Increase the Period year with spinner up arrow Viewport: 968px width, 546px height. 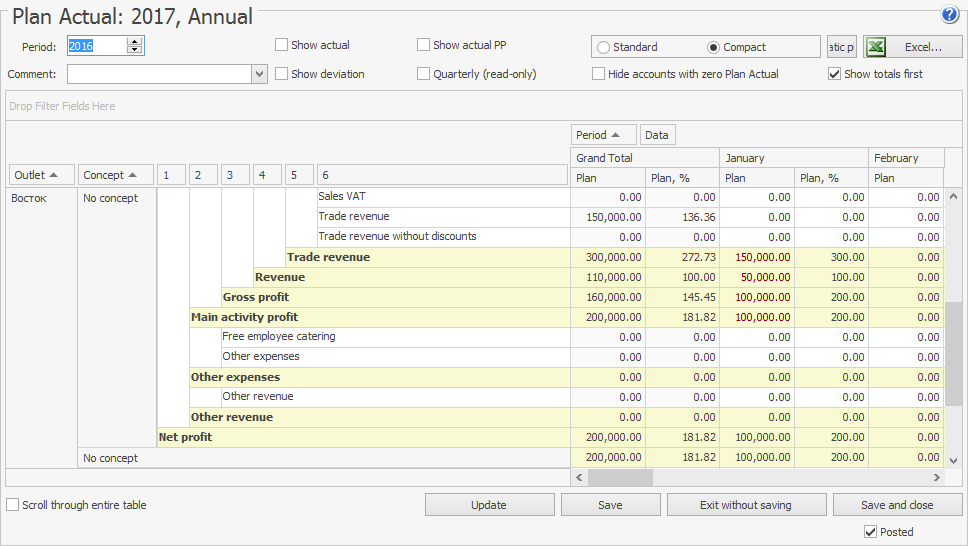click(x=135, y=42)
